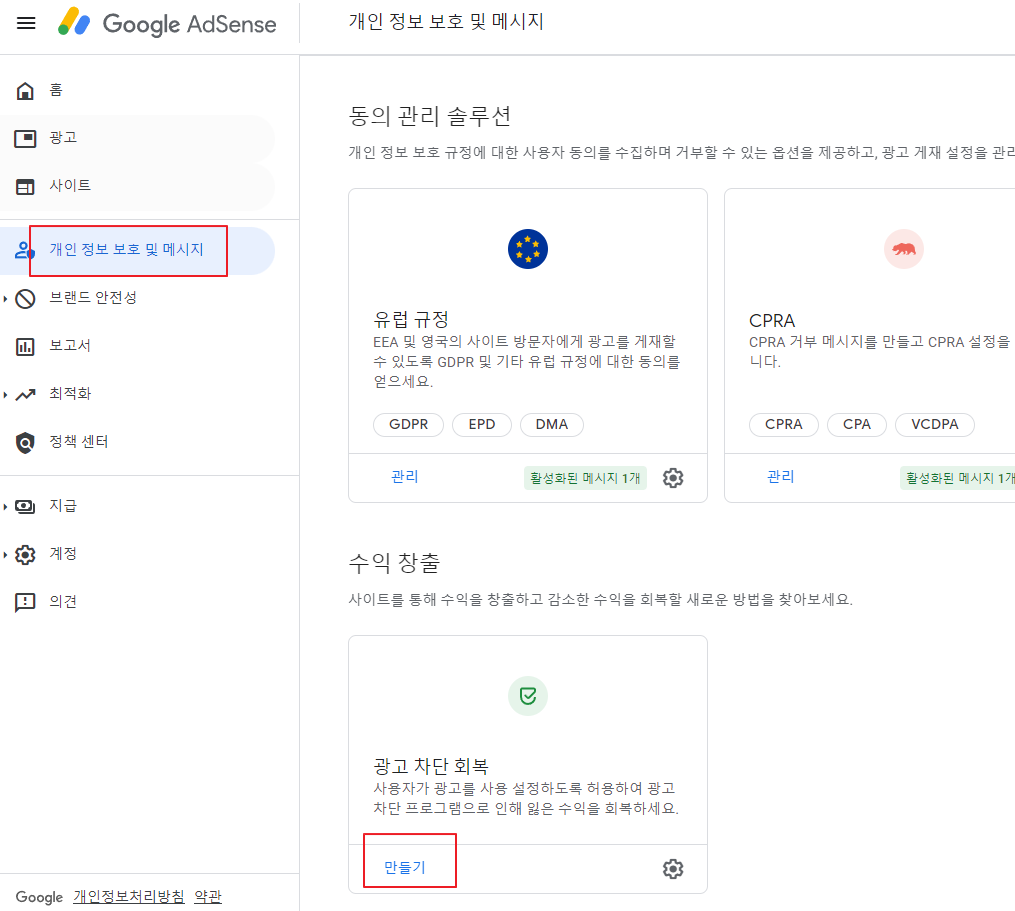Viewport: 1015px width, 911px height.
Task: Open the 유럽 규정 settings gear
Action: [673, 478]
